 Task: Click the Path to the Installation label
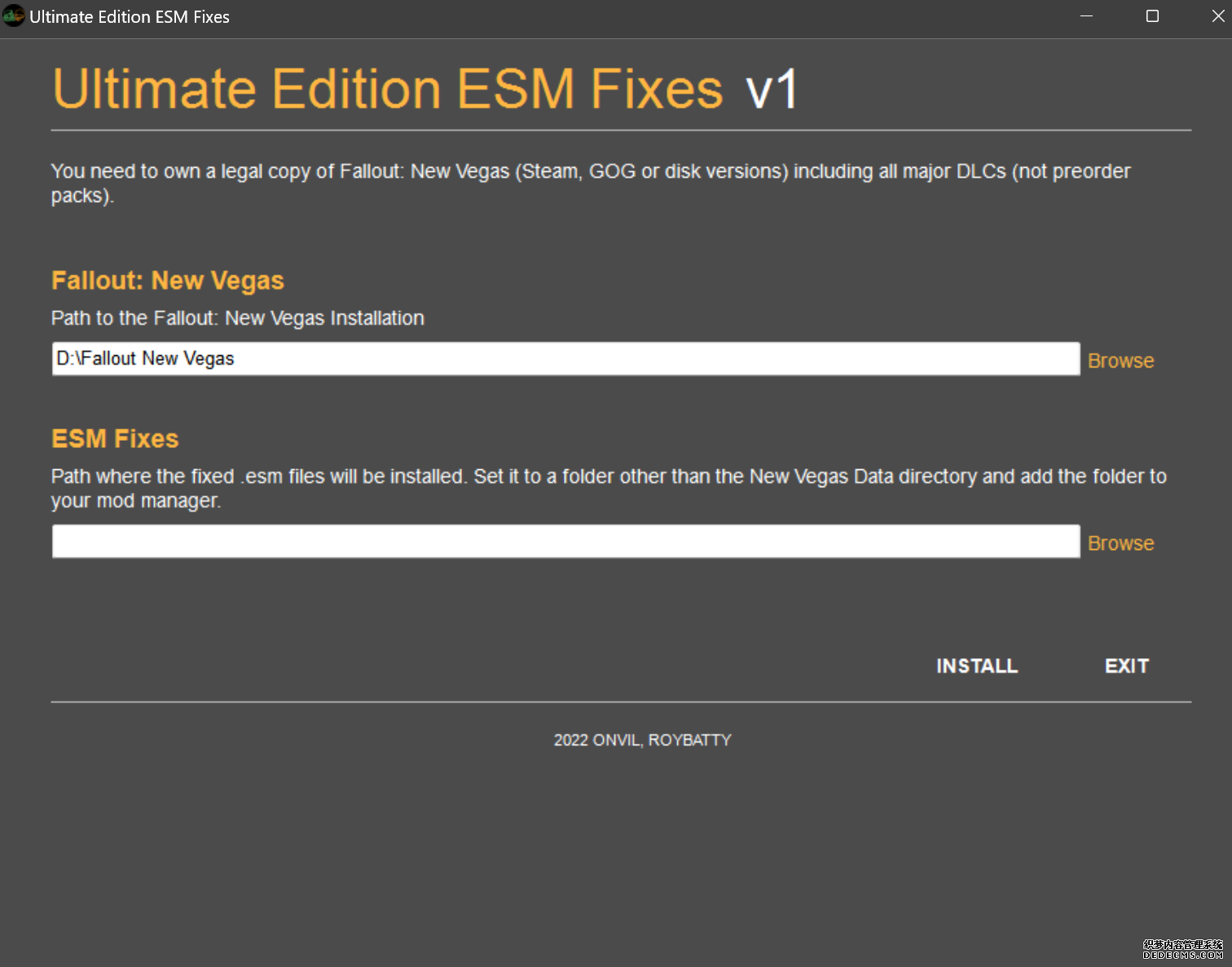click(x=237, y=319)
